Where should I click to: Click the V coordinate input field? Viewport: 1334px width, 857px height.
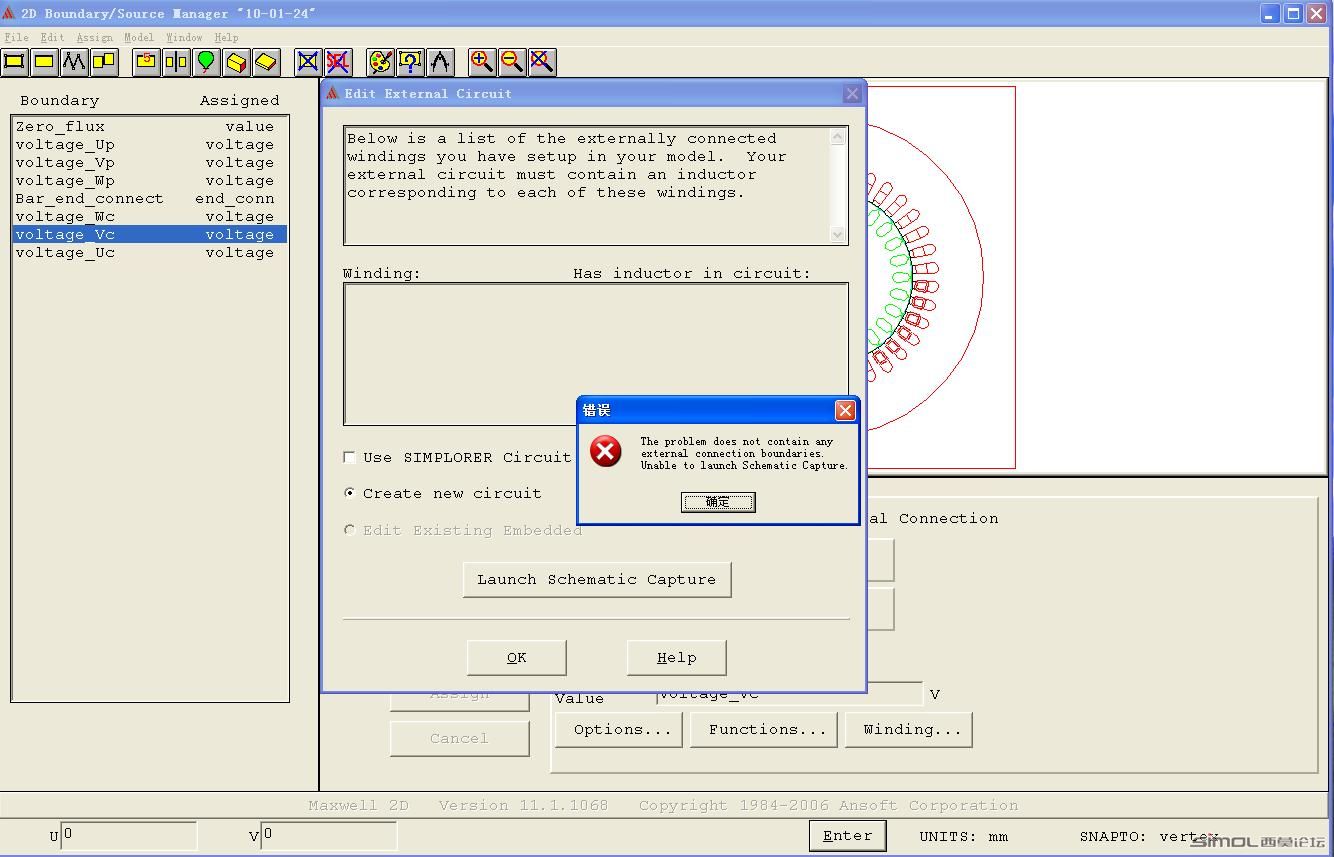329,835
